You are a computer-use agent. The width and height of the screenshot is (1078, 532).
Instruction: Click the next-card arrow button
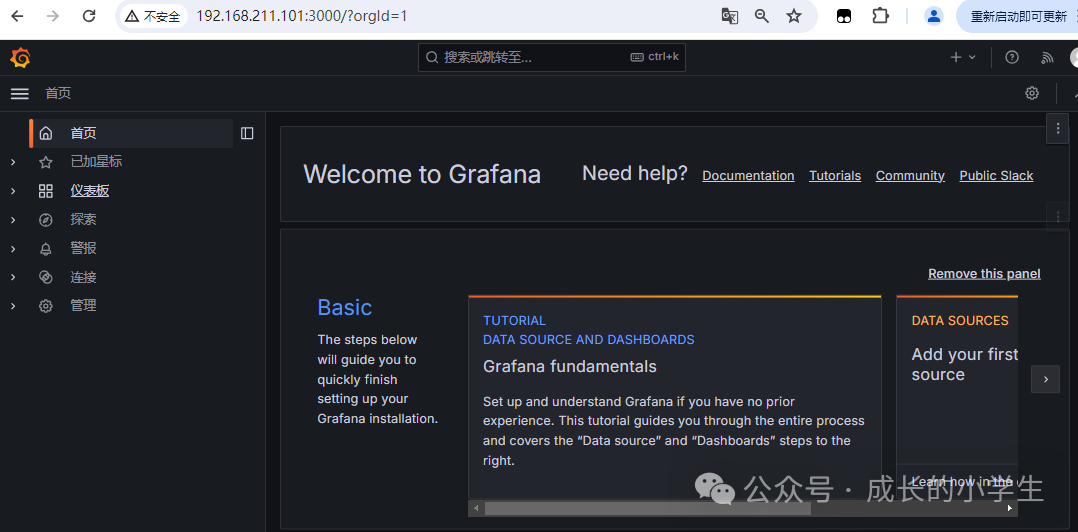(x=1045, y=379)
